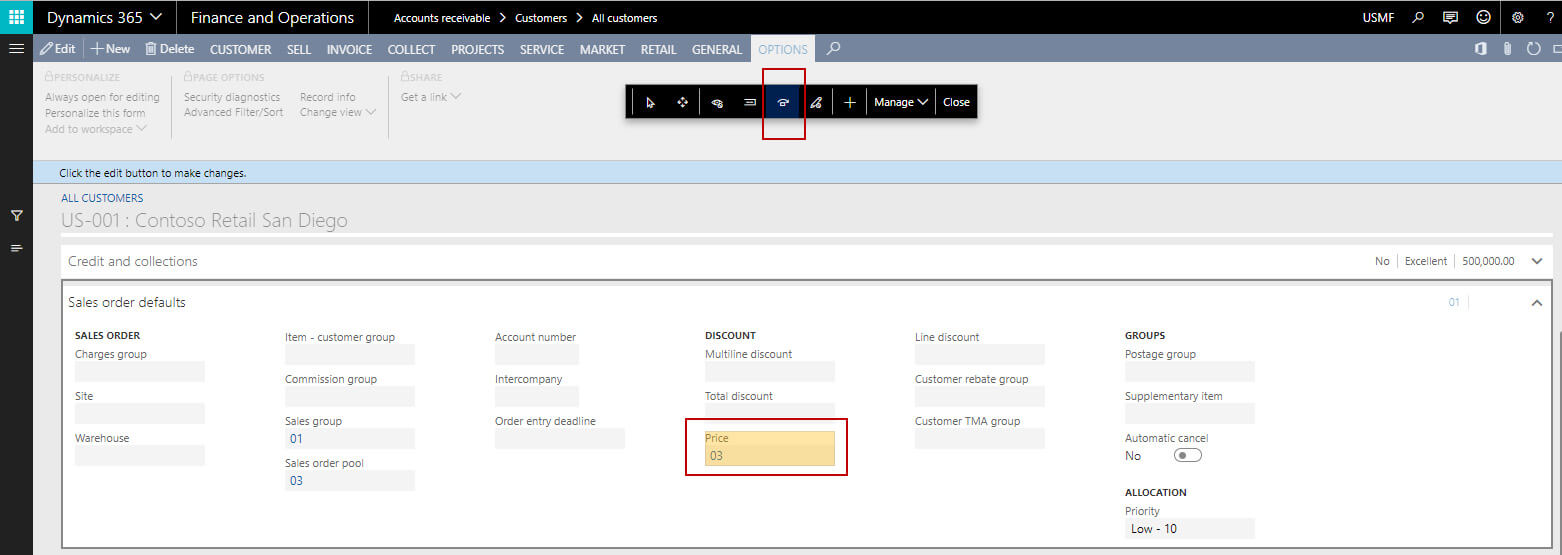Open the Dynamics 365 dropdown
This screenshot has height=555, width=1562.
click(x=104, y=17)
